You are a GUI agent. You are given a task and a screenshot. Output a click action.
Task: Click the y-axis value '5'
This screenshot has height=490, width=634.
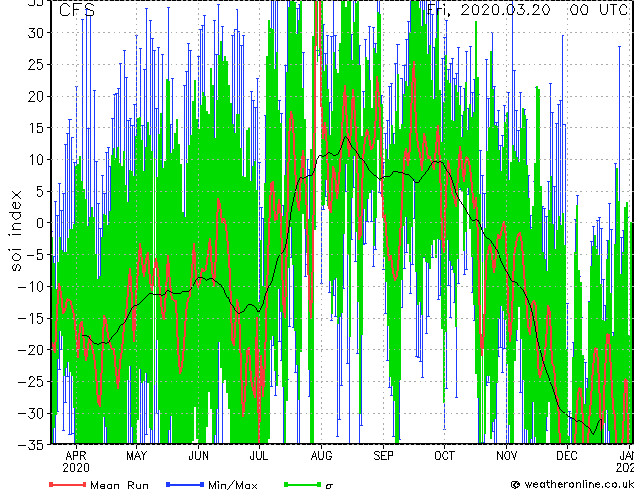pos(40,191)
